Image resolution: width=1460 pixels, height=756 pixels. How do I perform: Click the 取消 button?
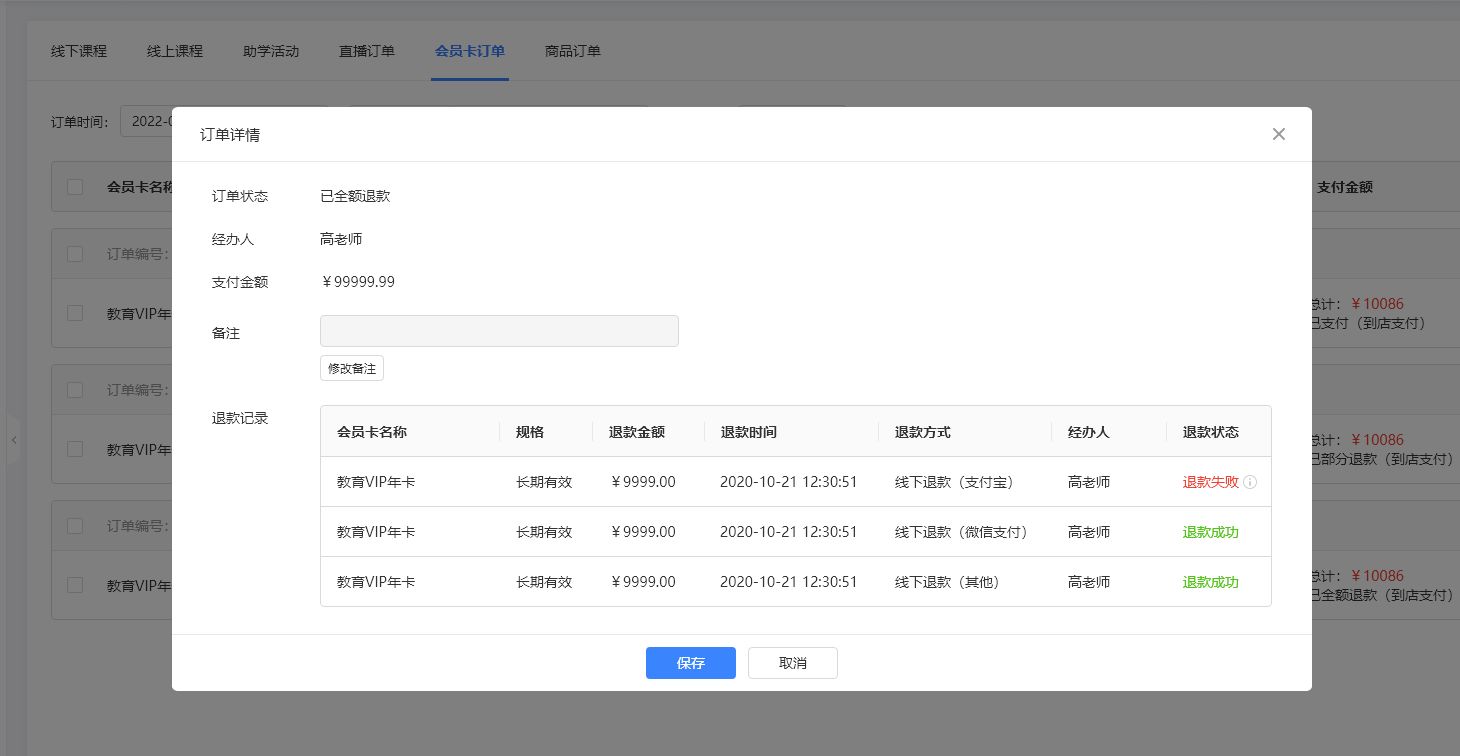[793, 663]
